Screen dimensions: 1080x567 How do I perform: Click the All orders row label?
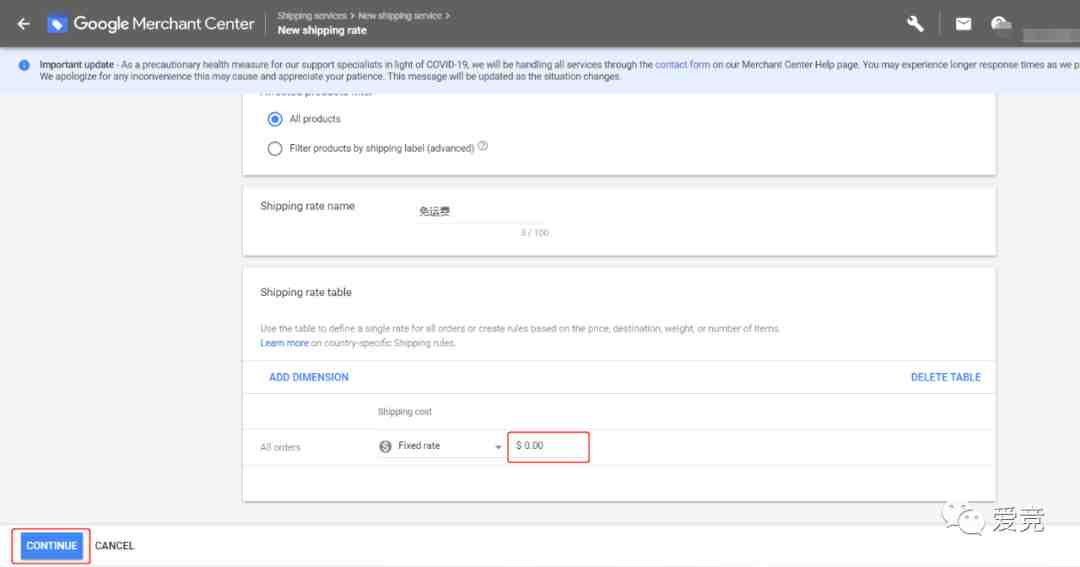(x=280, y=447)
